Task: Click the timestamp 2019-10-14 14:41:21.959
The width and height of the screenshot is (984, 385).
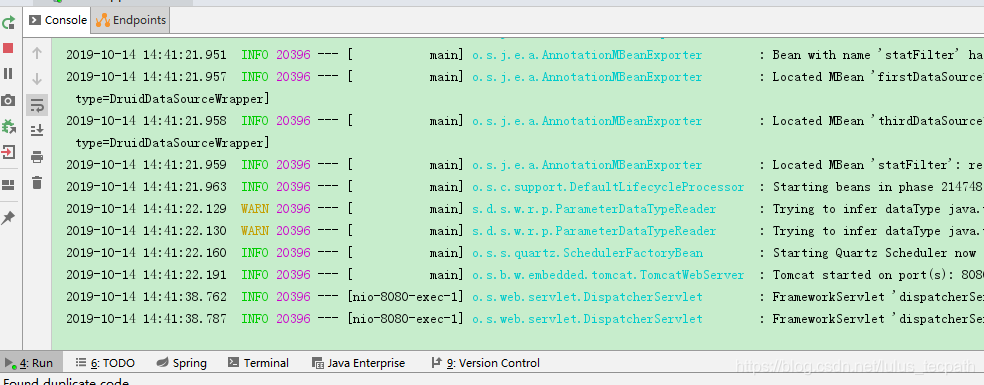Action: 146,165
